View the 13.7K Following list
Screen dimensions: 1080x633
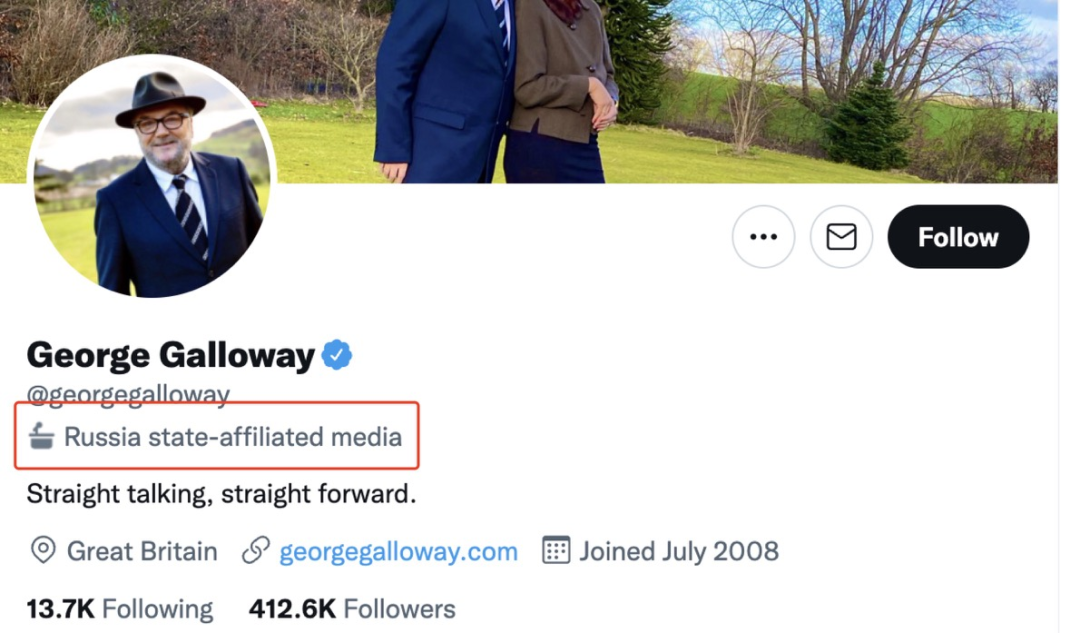point(120,609)
